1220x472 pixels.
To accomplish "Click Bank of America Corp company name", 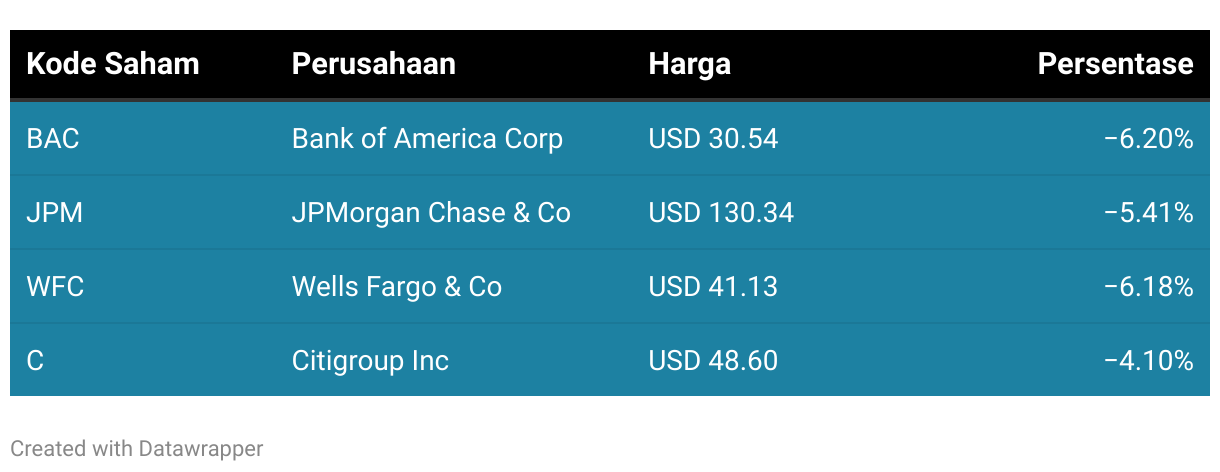I will [x=427, y=139].
